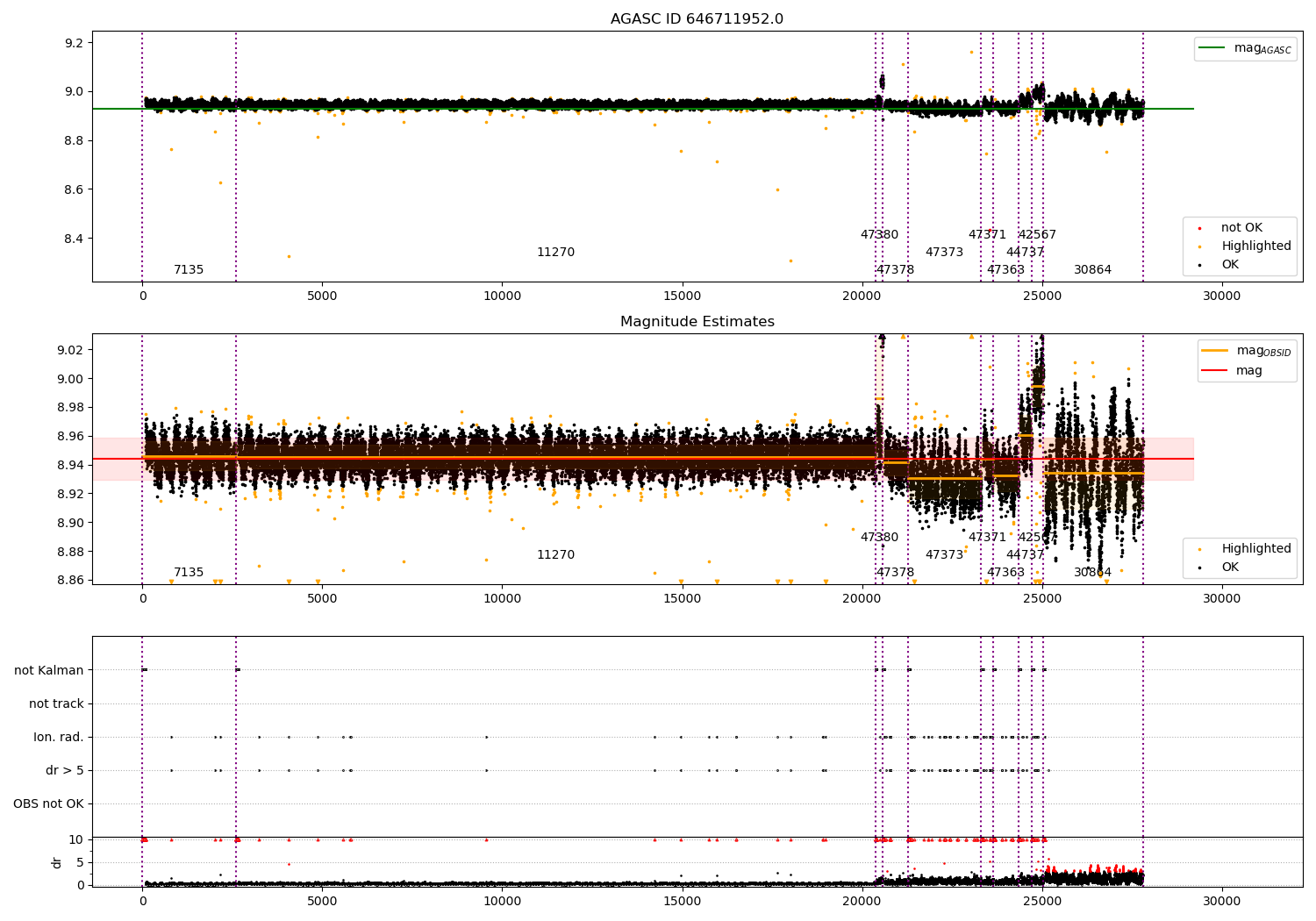The width and height of the screenshot is (1316, 921).
Task: Click the 5000 x-axis tick of bottom plot
Action: click(x=322, y=902)
